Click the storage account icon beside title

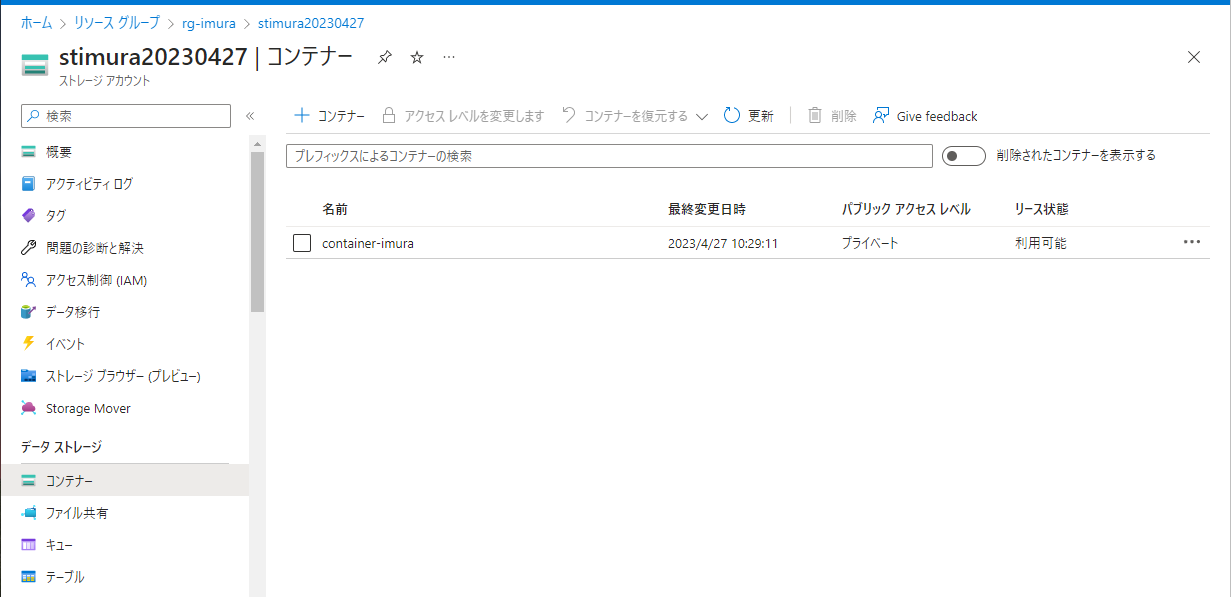[35, 65]
